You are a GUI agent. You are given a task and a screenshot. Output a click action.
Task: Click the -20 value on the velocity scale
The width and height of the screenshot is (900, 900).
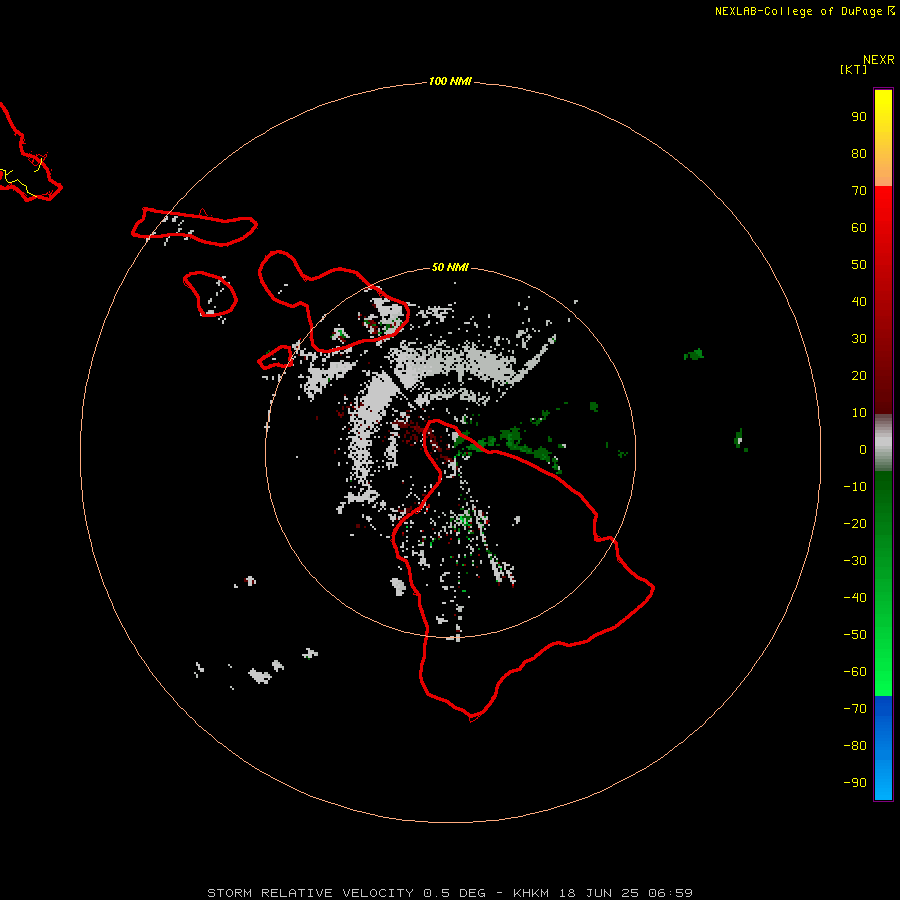point(855,523)
